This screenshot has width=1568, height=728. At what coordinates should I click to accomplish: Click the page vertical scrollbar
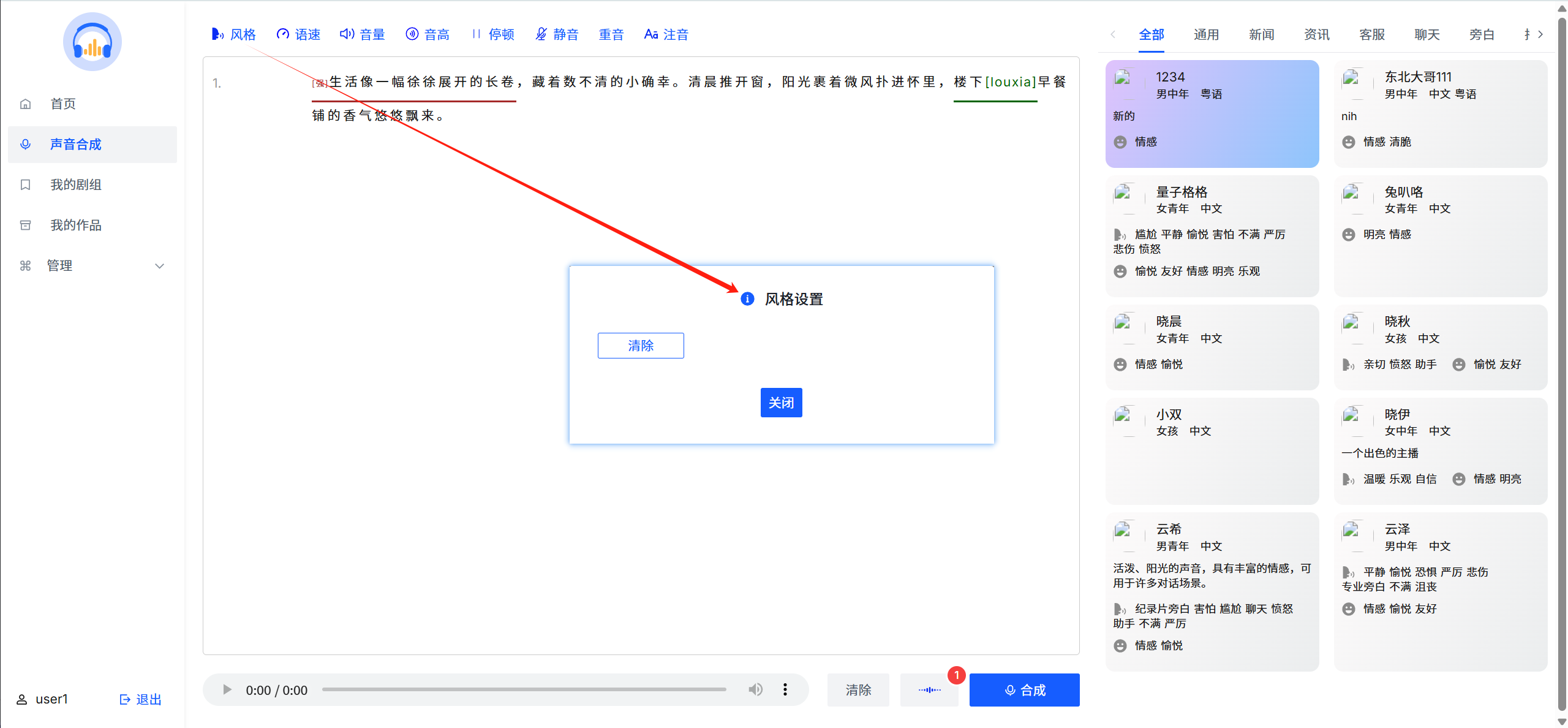click(x=1562, y=364)
